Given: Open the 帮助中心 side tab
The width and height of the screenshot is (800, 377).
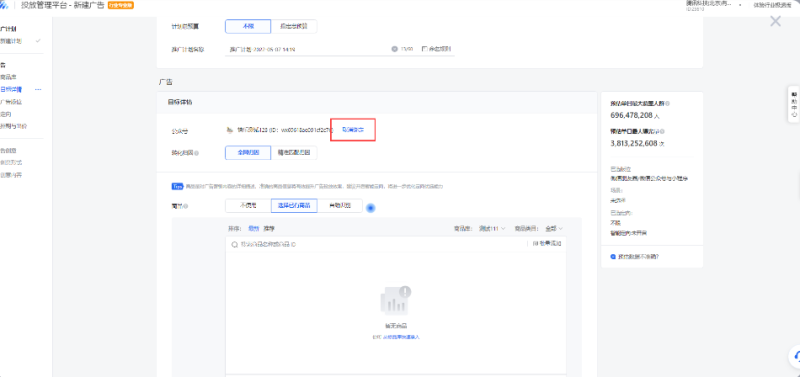Looking at the screenshot, I should [x=794, y=105].
